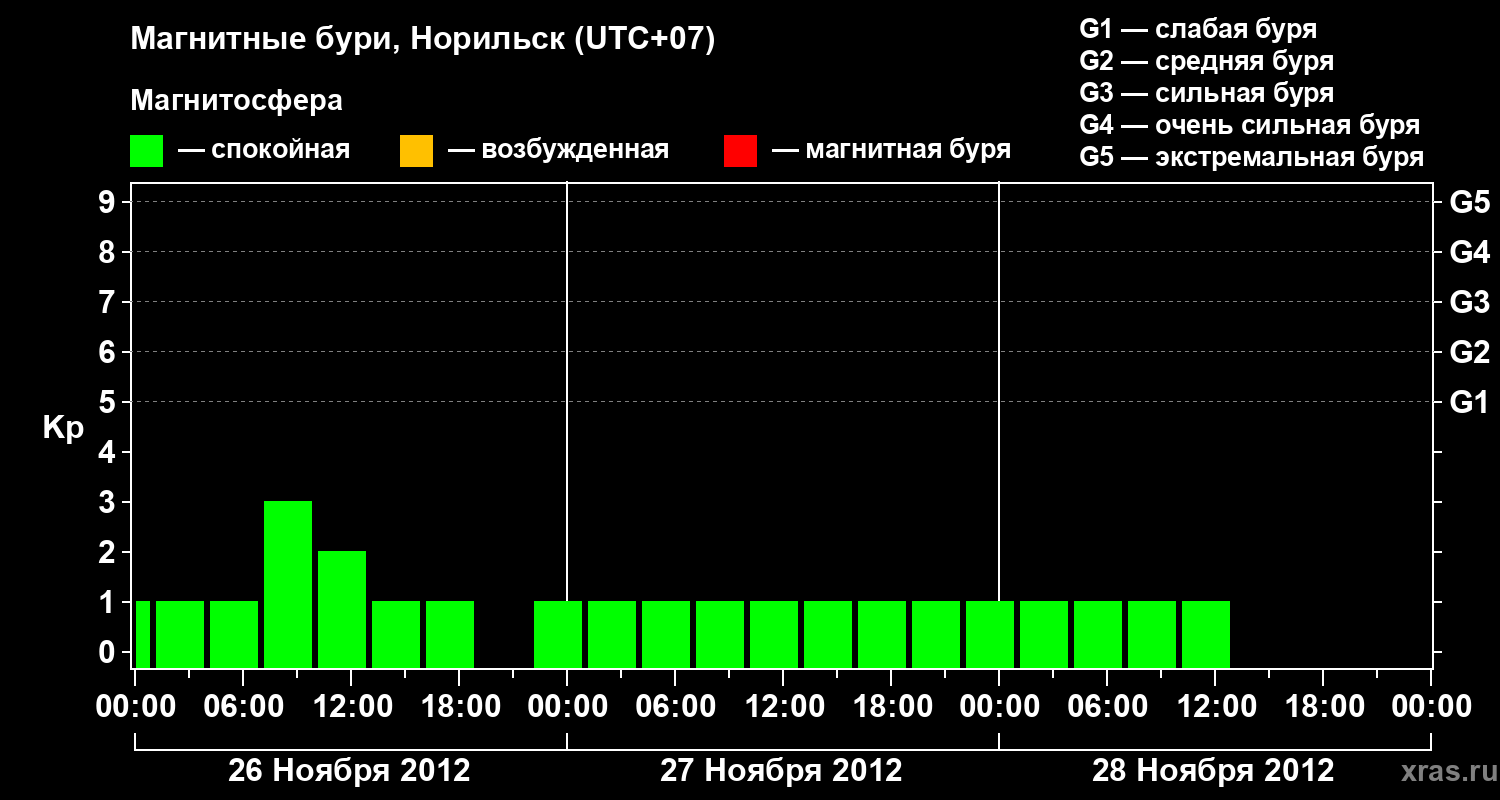Click the last green bar on 28 November
The height and width of the screenshot is (800, 1500).
[x=1206, y=634]
